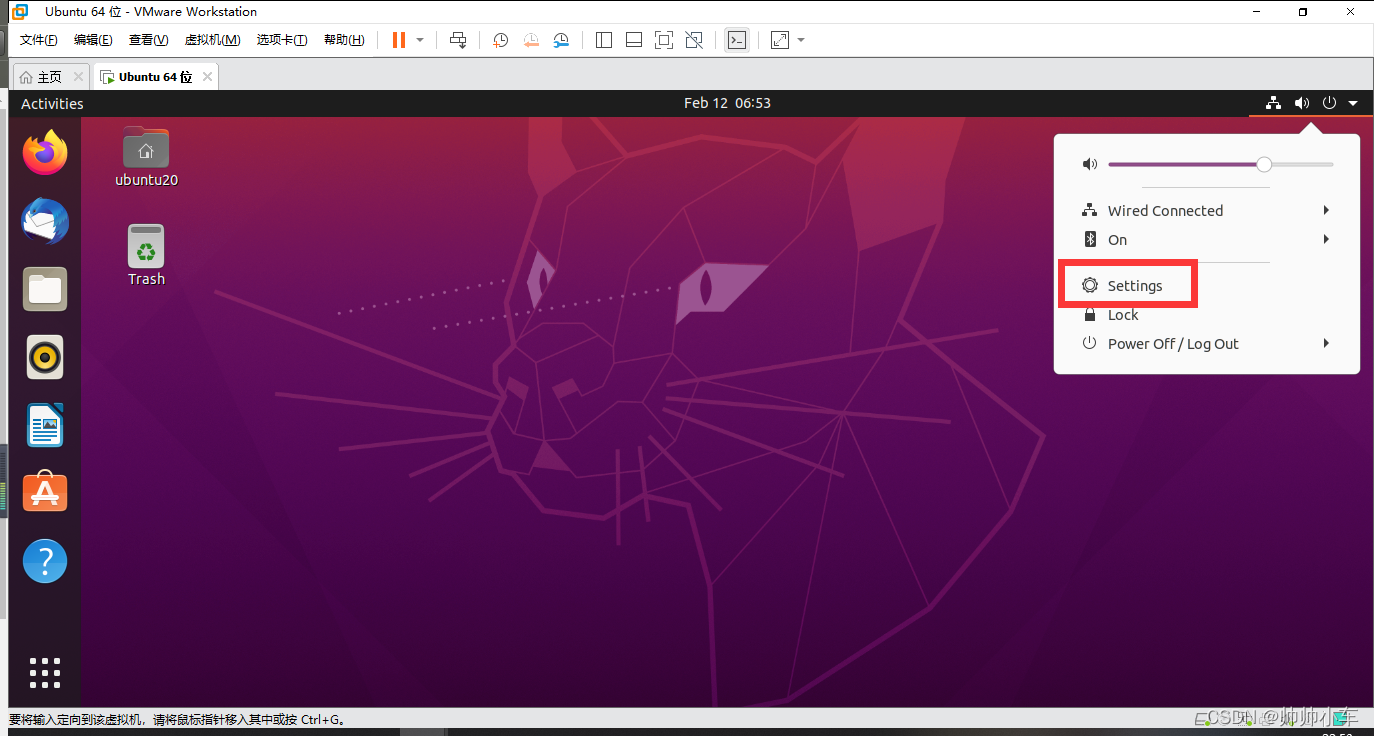The image size is (1374, 736).
Task: Click the Send Ctrl+Alt+Del toolbar icon
Action: point(458,40)
